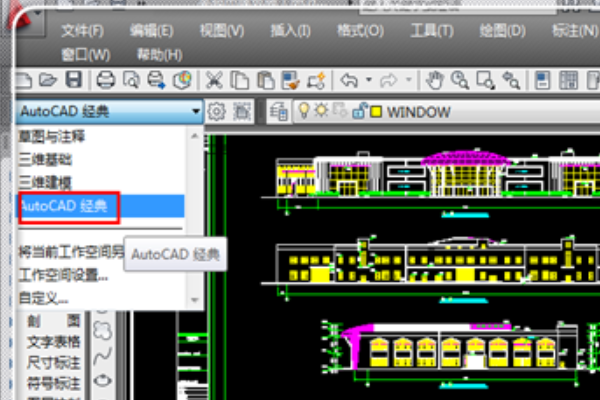Viewport: 600px width, 400px height.
Task: Click the Redo arrow icon
Action: click(388, 80)
